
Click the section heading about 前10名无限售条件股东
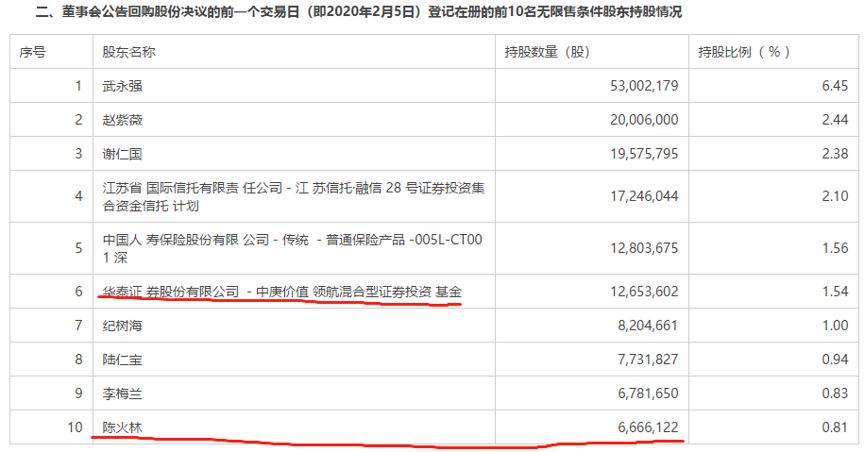[x=359, y=12]
